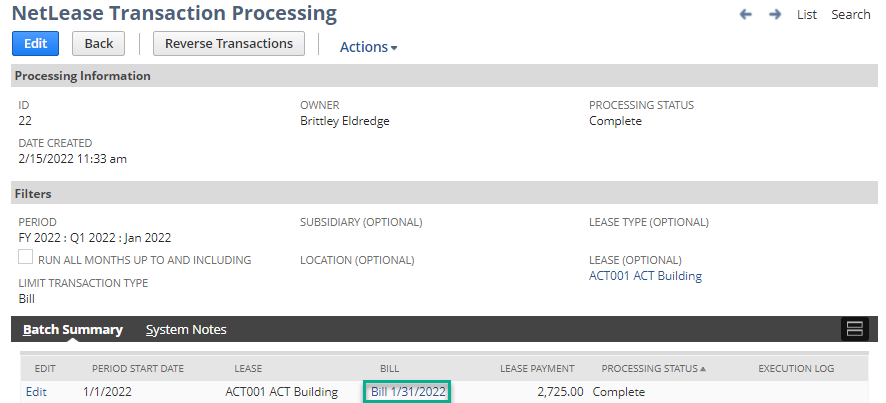Sort by Processing Status column arrow
This screenshot has width=886, height=403.
(x=703, y=369)
